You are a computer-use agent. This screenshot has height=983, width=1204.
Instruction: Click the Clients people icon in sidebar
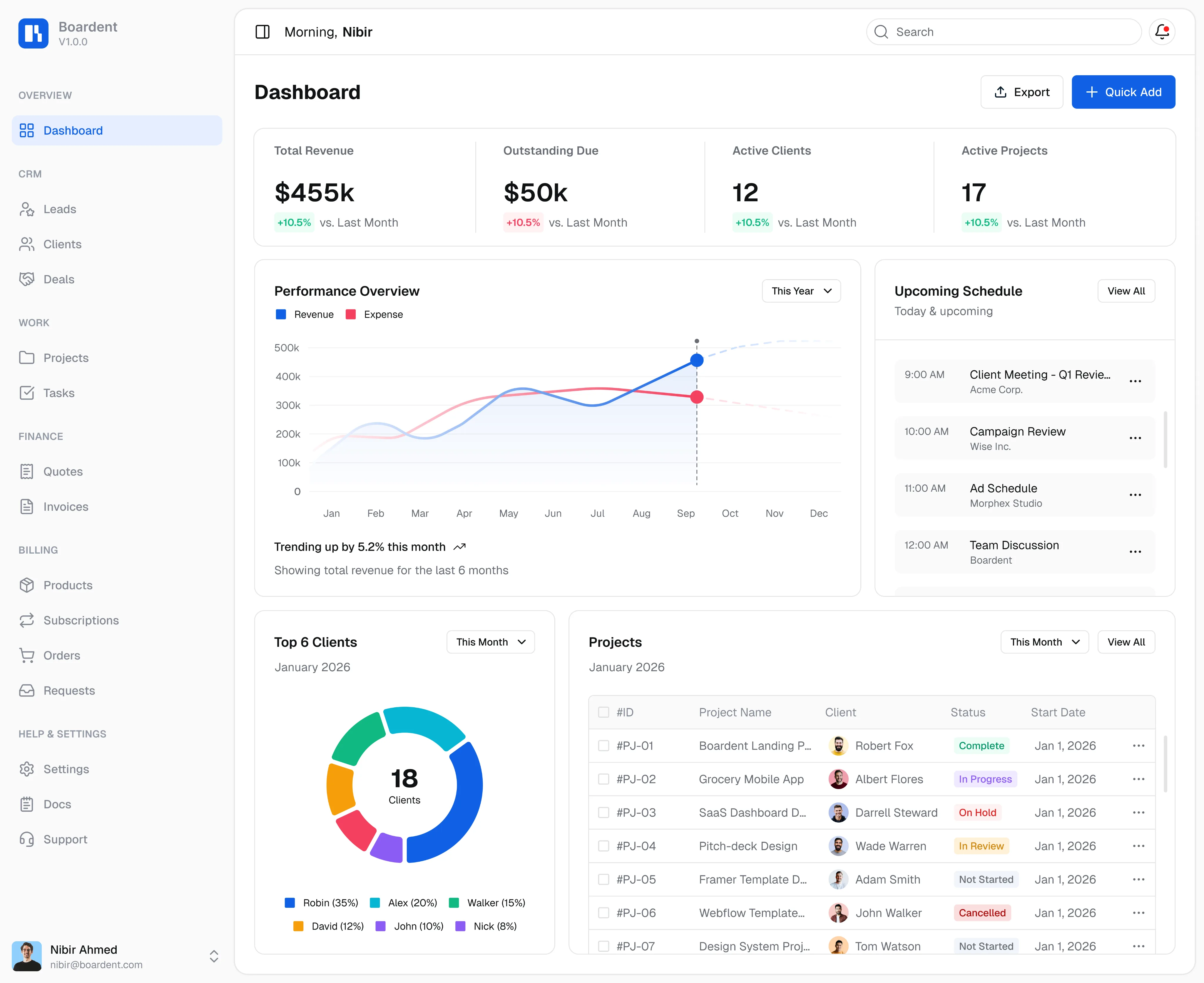tap(27, 244)
